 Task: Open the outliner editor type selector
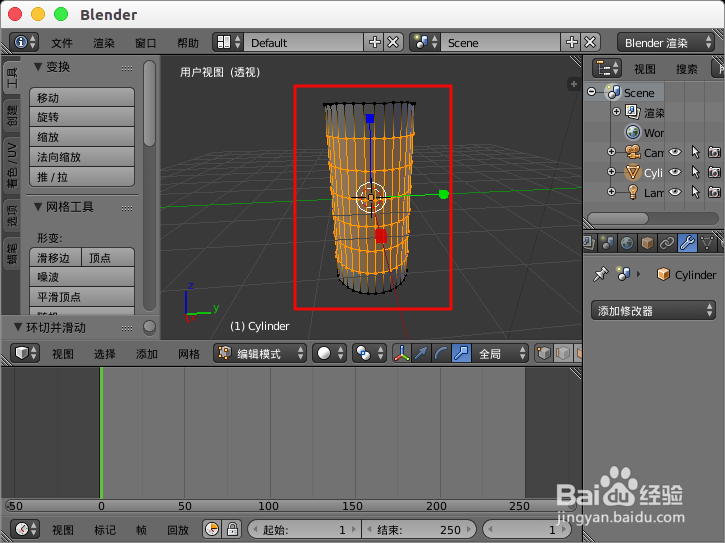tap(607, 68)
